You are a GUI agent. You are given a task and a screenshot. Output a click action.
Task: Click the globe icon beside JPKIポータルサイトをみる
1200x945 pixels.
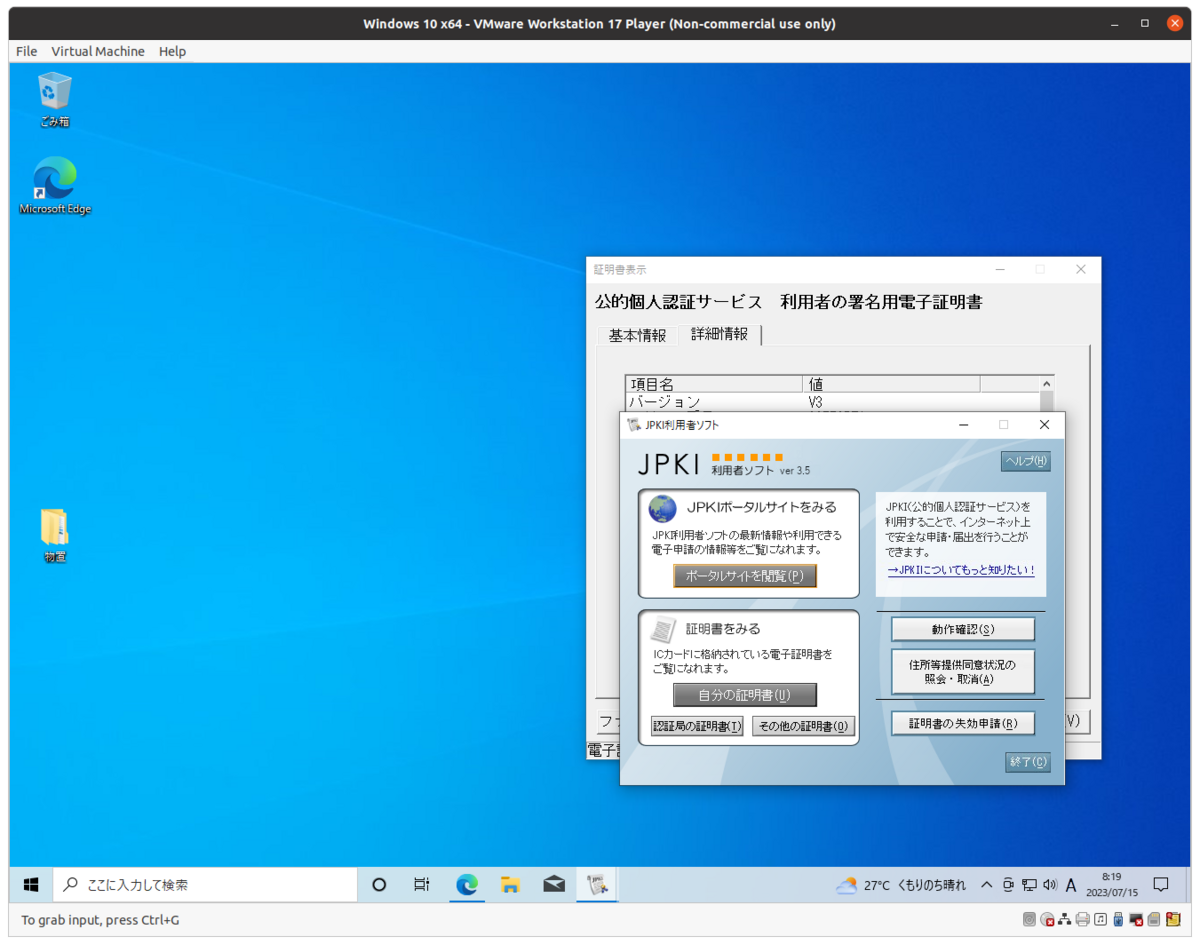point(662,509)
